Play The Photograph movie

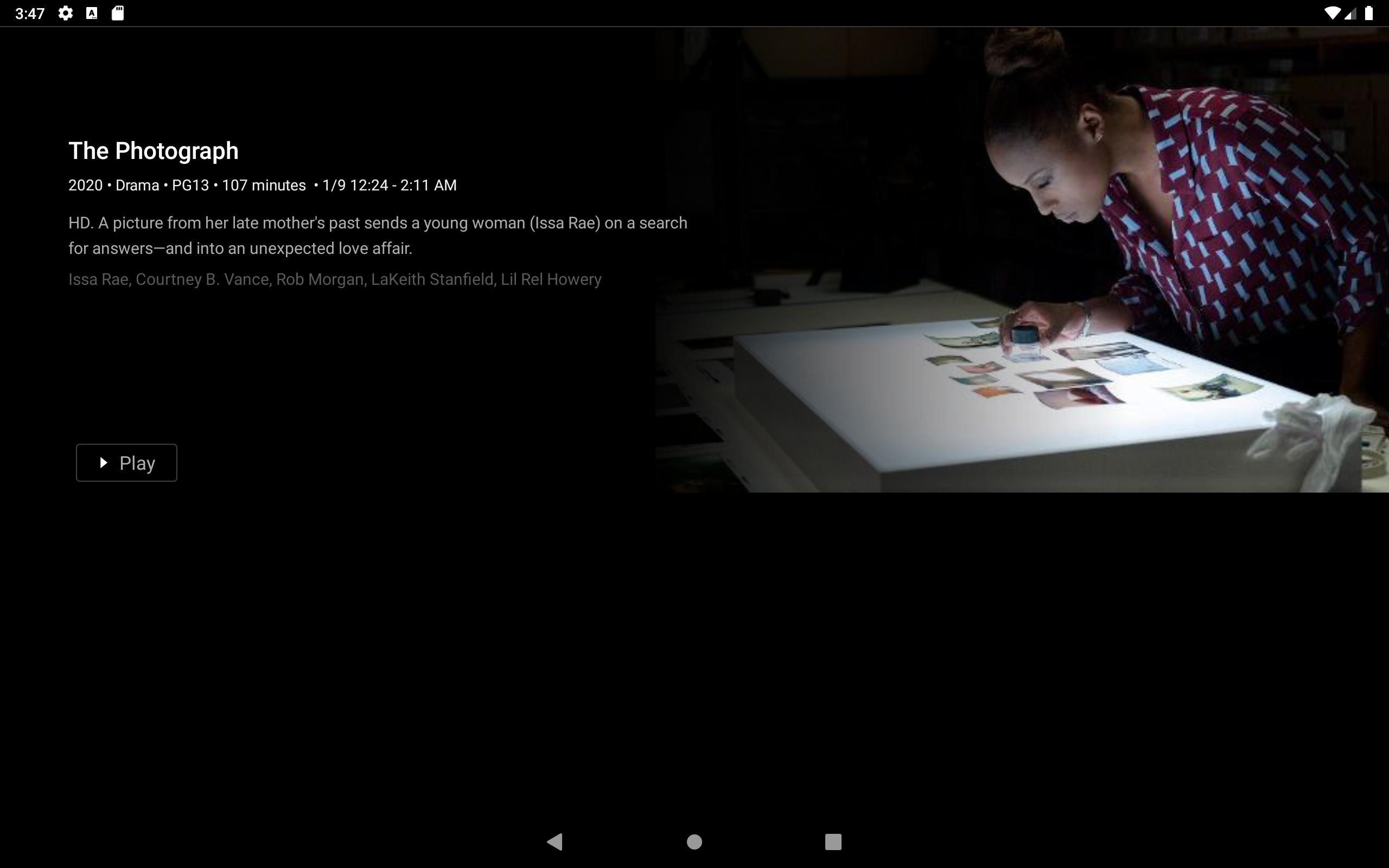coord(126,463)
